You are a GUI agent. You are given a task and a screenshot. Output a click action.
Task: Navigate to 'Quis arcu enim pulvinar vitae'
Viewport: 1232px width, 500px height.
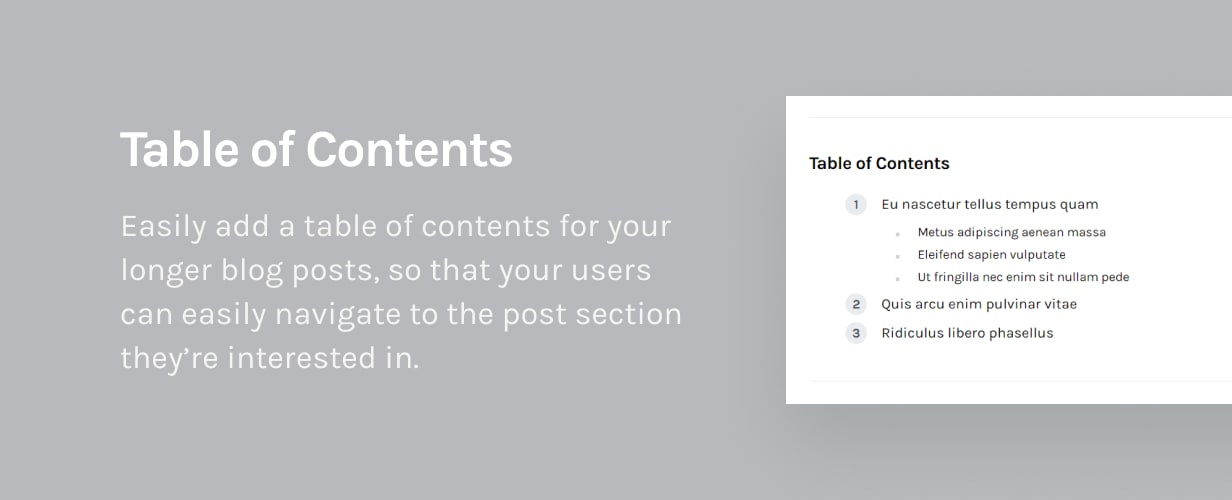pyautogui.click(x=979, y=304)
